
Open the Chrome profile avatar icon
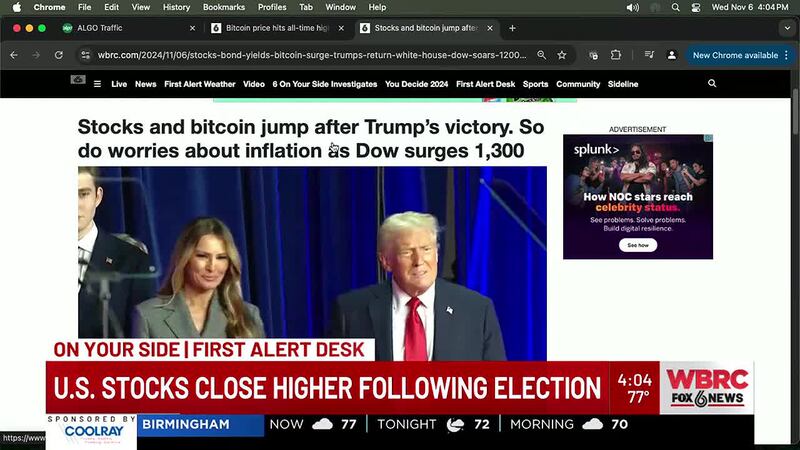tap(671, 55)
